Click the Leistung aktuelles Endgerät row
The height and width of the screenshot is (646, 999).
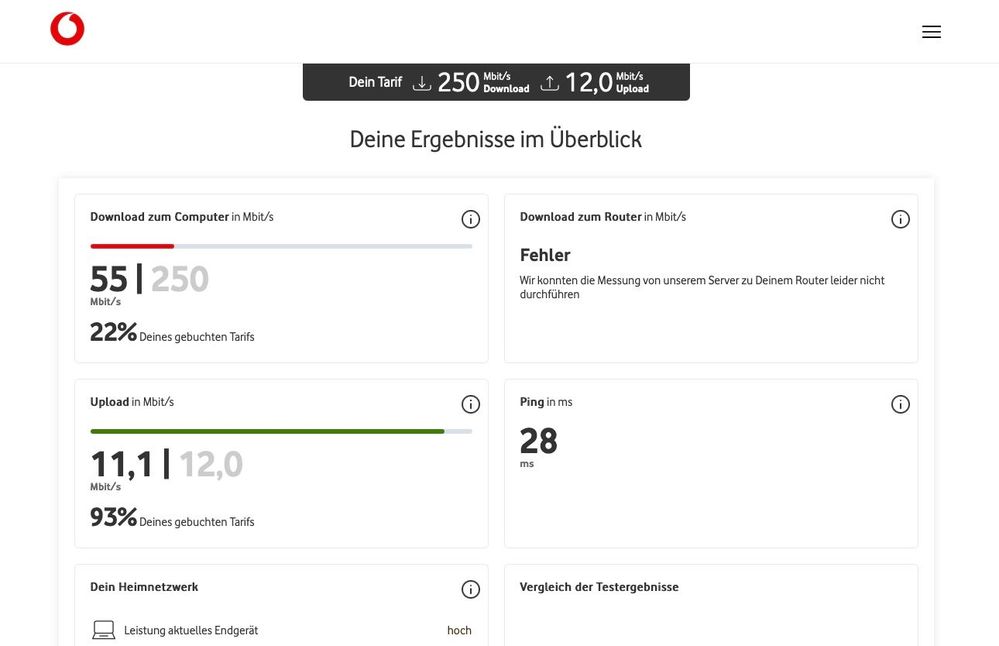tap(281, 630)
